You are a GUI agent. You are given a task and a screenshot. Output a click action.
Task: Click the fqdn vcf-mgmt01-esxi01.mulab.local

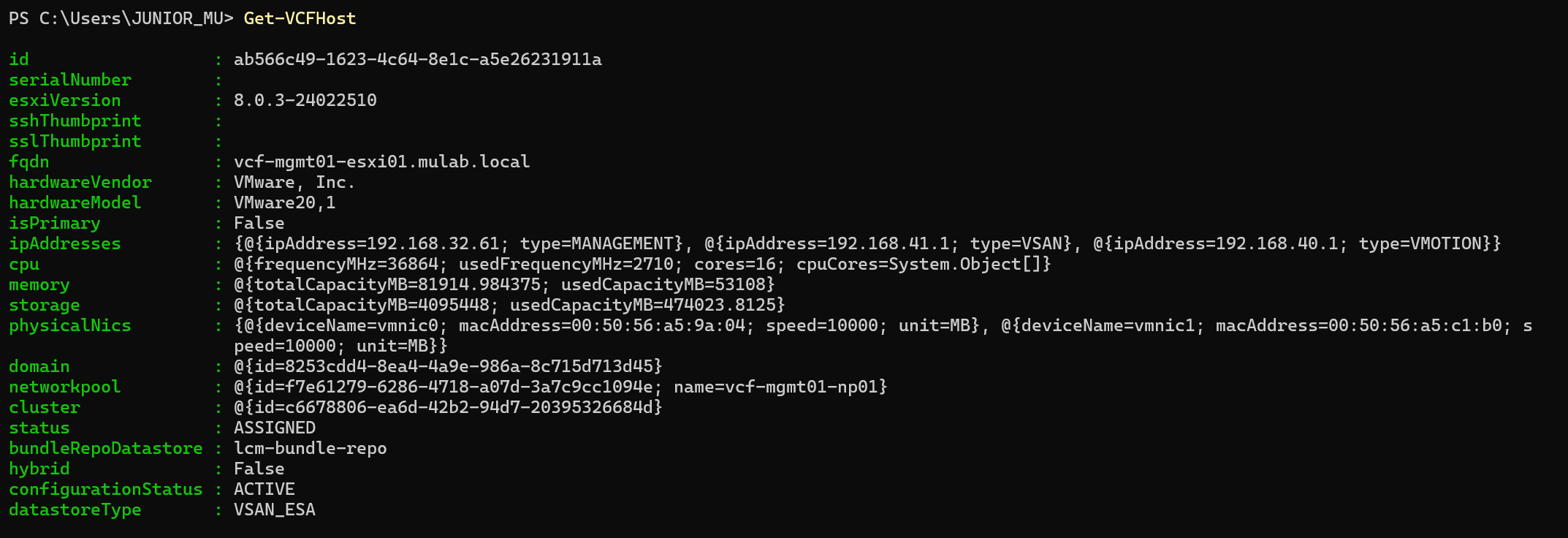click(x=381, y=162)
